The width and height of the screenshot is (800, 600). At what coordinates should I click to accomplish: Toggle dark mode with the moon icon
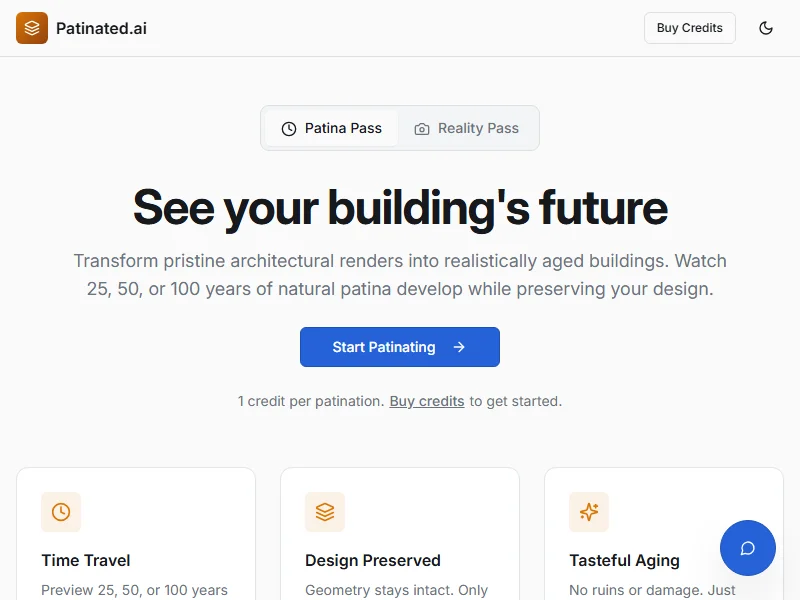(766, 28)
